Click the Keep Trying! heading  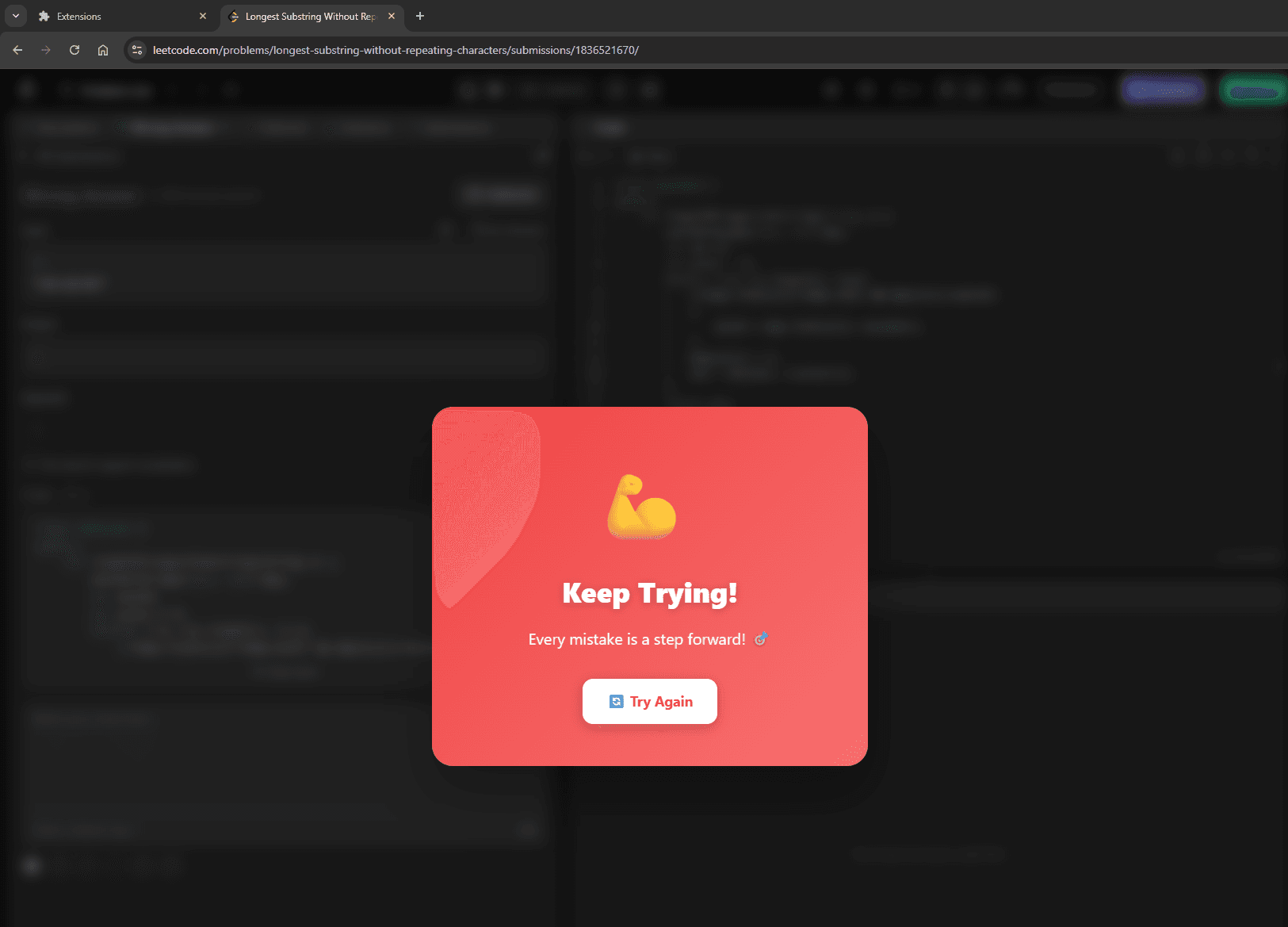pyautogui.click(x=649, y=593)
